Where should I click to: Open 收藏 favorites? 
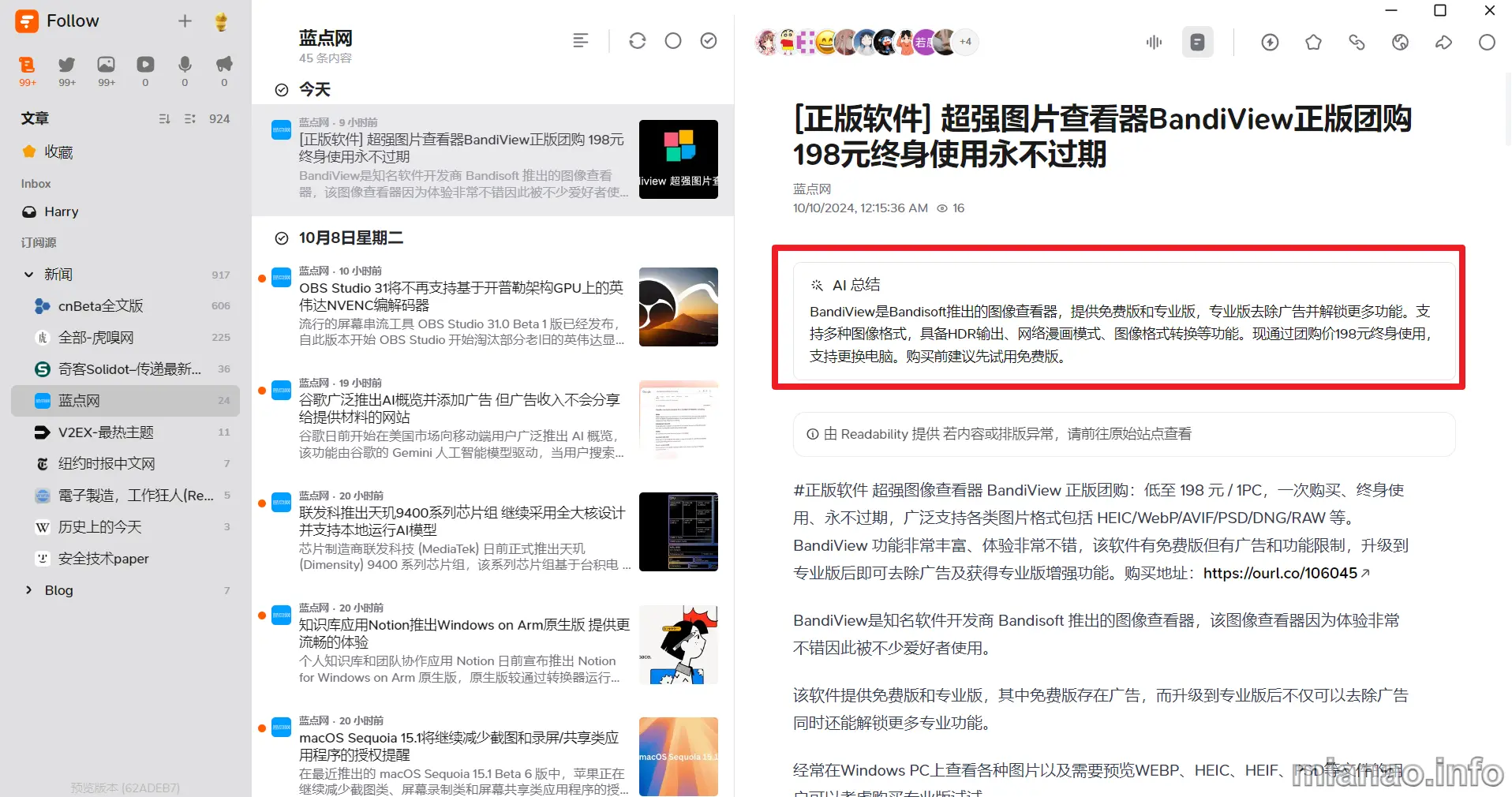[125, 152]
